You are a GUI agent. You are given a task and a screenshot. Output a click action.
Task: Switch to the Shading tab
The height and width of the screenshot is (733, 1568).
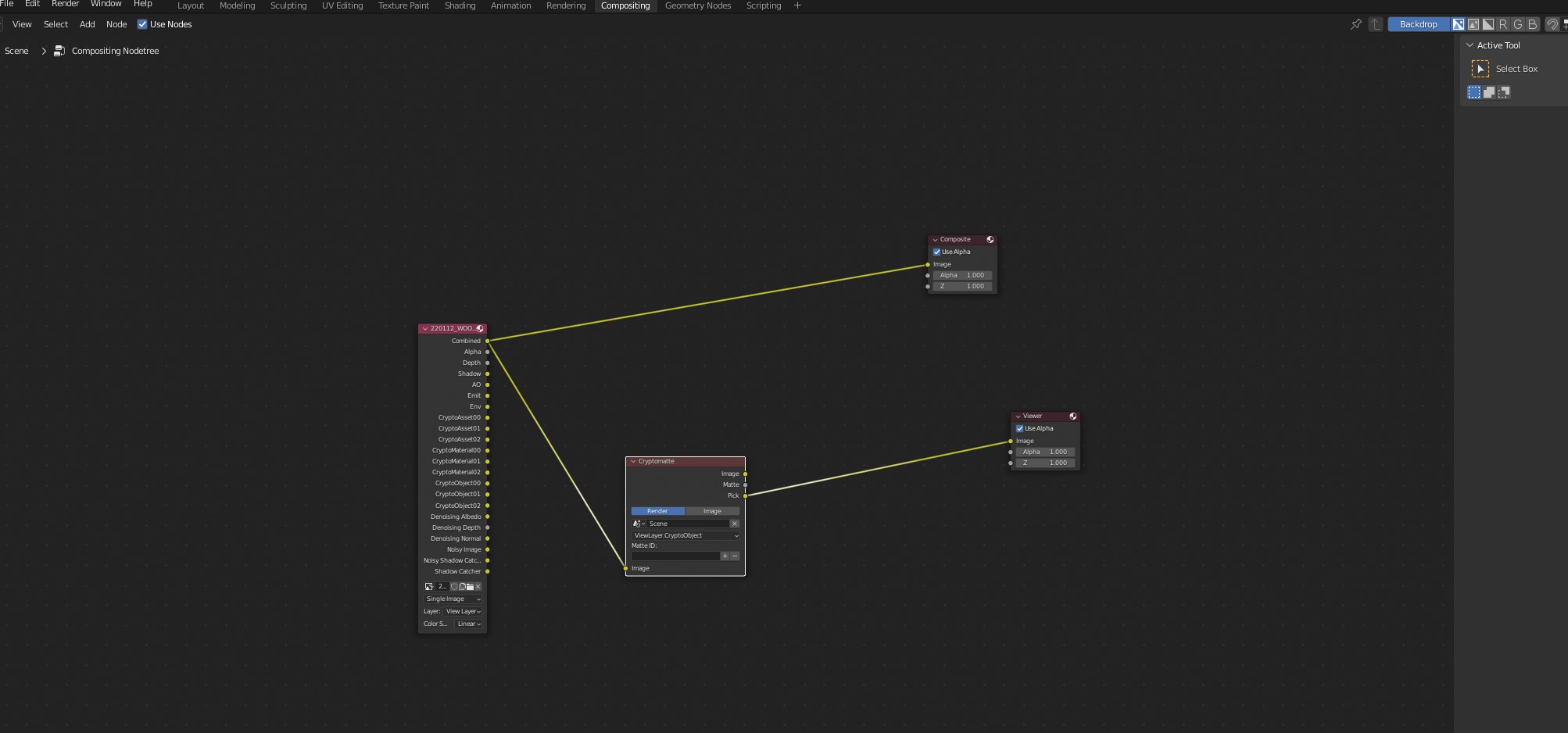[460, 5]
